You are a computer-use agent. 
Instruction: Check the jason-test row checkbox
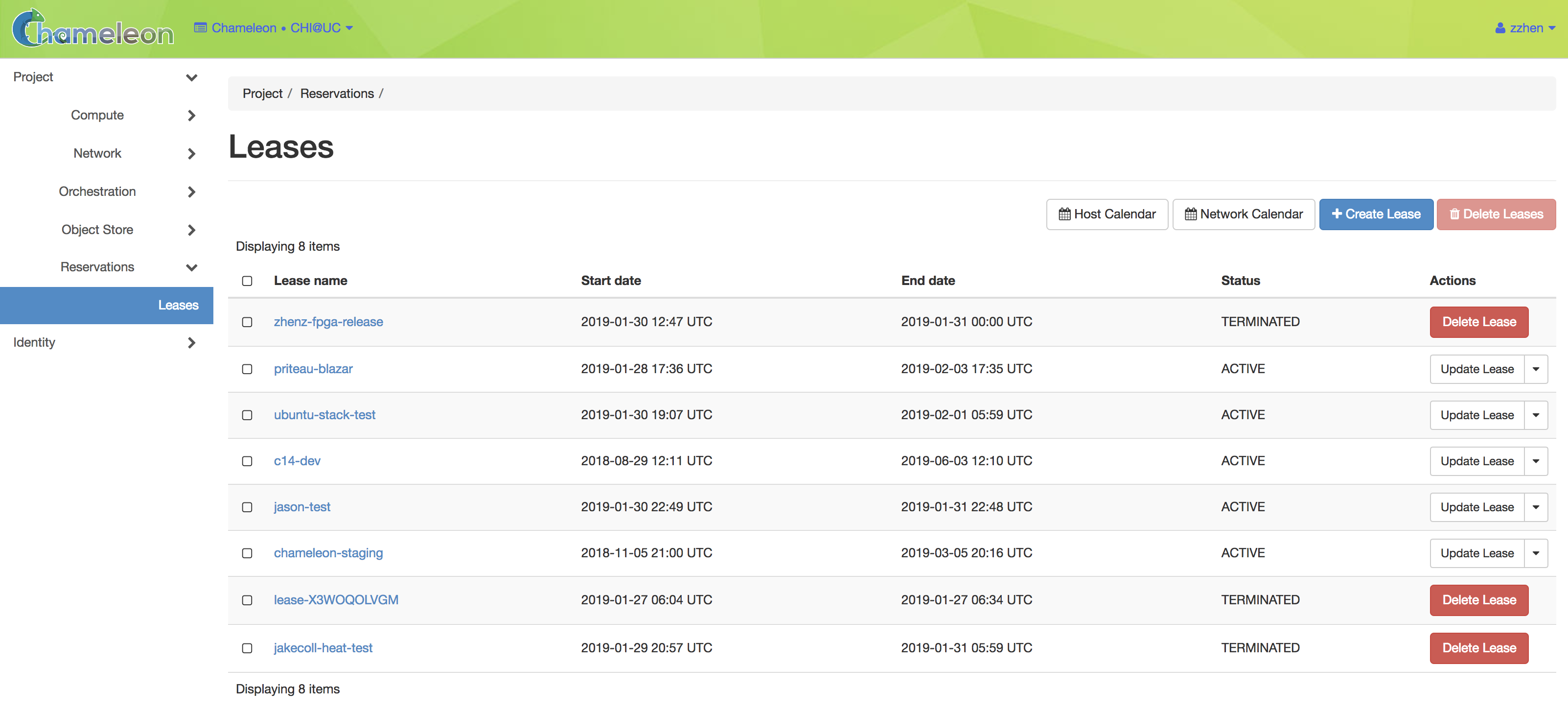[x=247, y=507]
